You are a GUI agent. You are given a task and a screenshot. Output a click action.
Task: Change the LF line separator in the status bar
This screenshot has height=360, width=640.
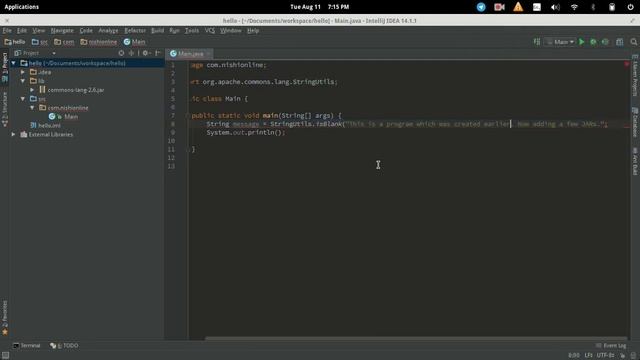coord(588,355)
